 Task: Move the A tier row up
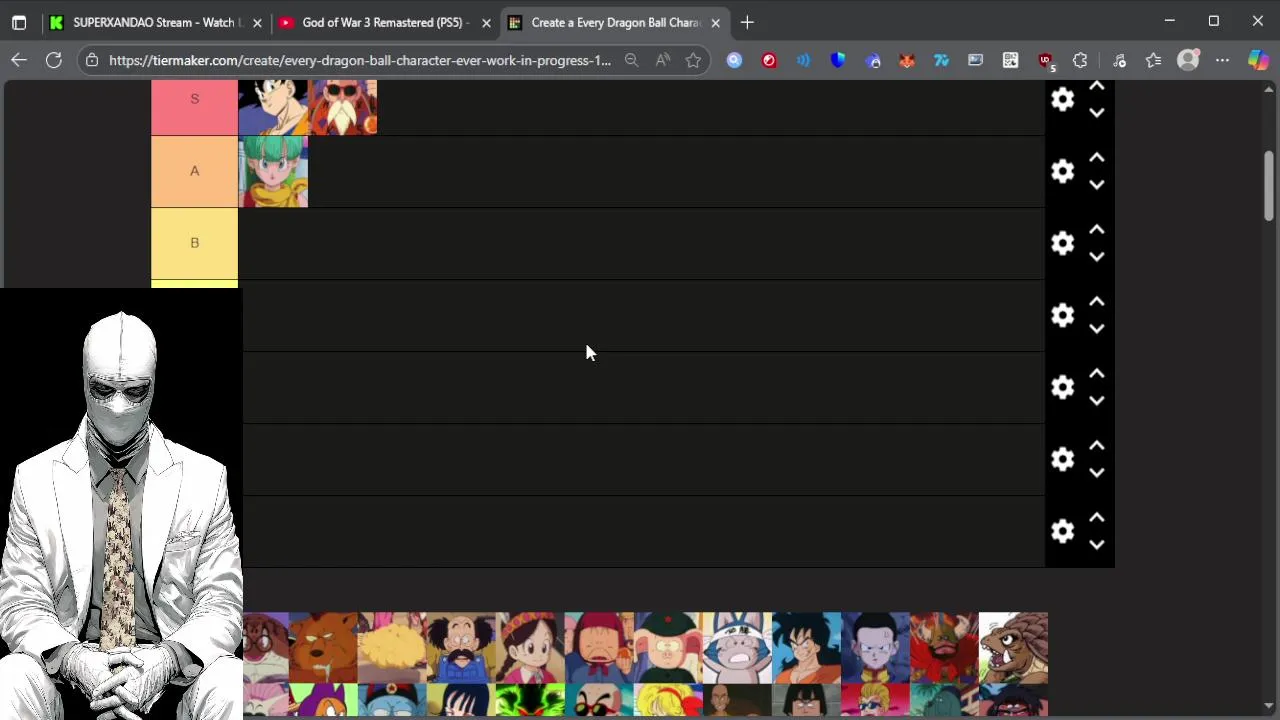pos(1097,158)
